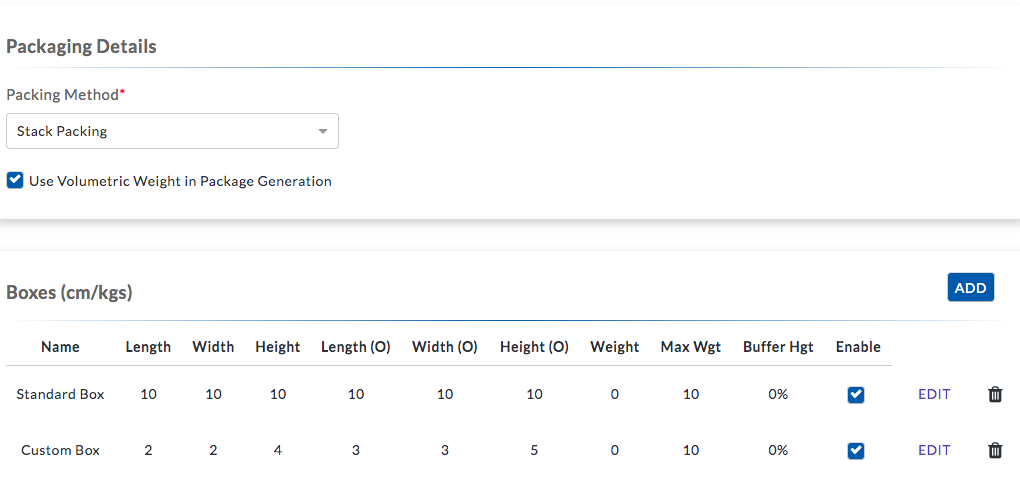
Task: Toggle the Enable checkbox for Standard Box
Action: 856,394
